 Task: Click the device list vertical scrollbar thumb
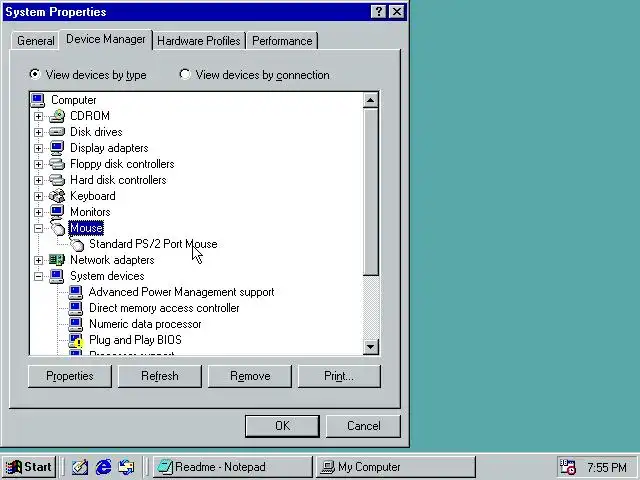pyautogui.click(x=371, y=192)
